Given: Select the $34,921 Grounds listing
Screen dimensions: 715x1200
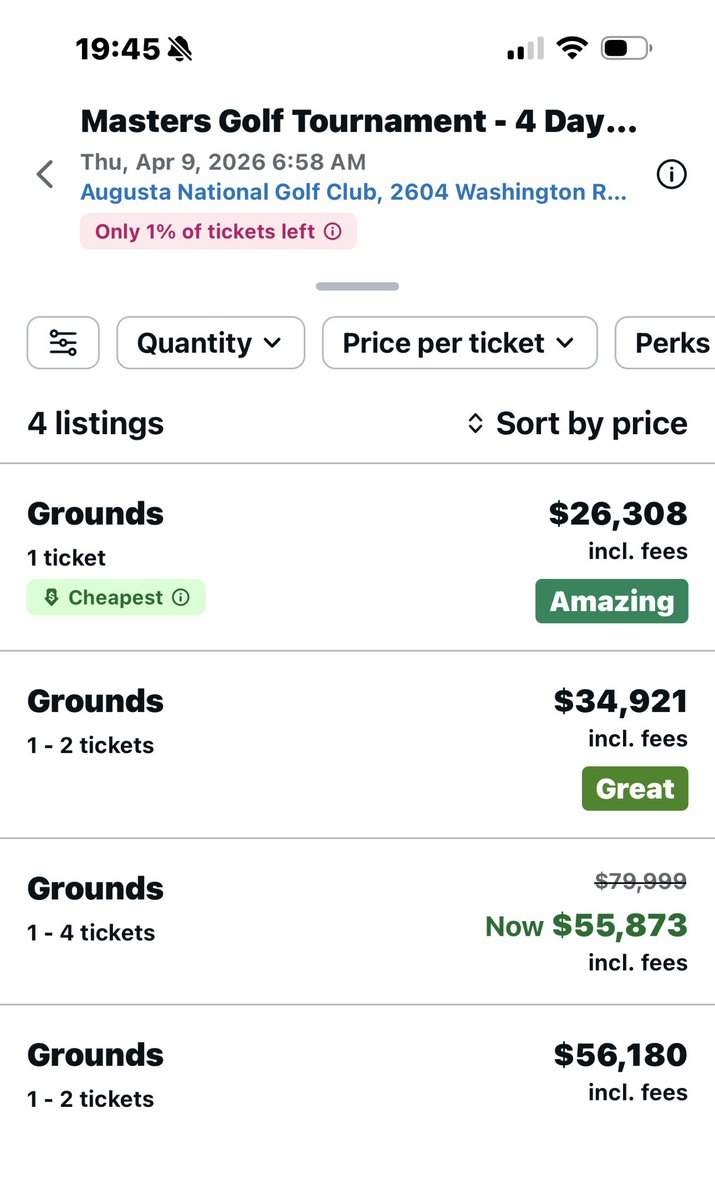Looking at the screenshot, I should [x=300, y=744].
